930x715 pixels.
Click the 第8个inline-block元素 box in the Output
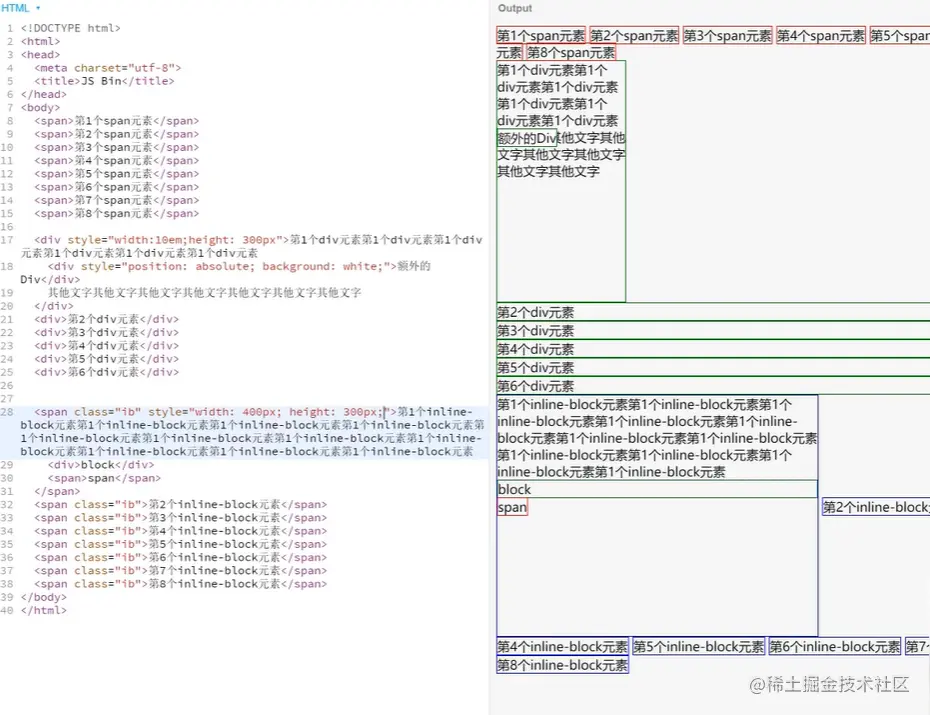pos(562,665)
